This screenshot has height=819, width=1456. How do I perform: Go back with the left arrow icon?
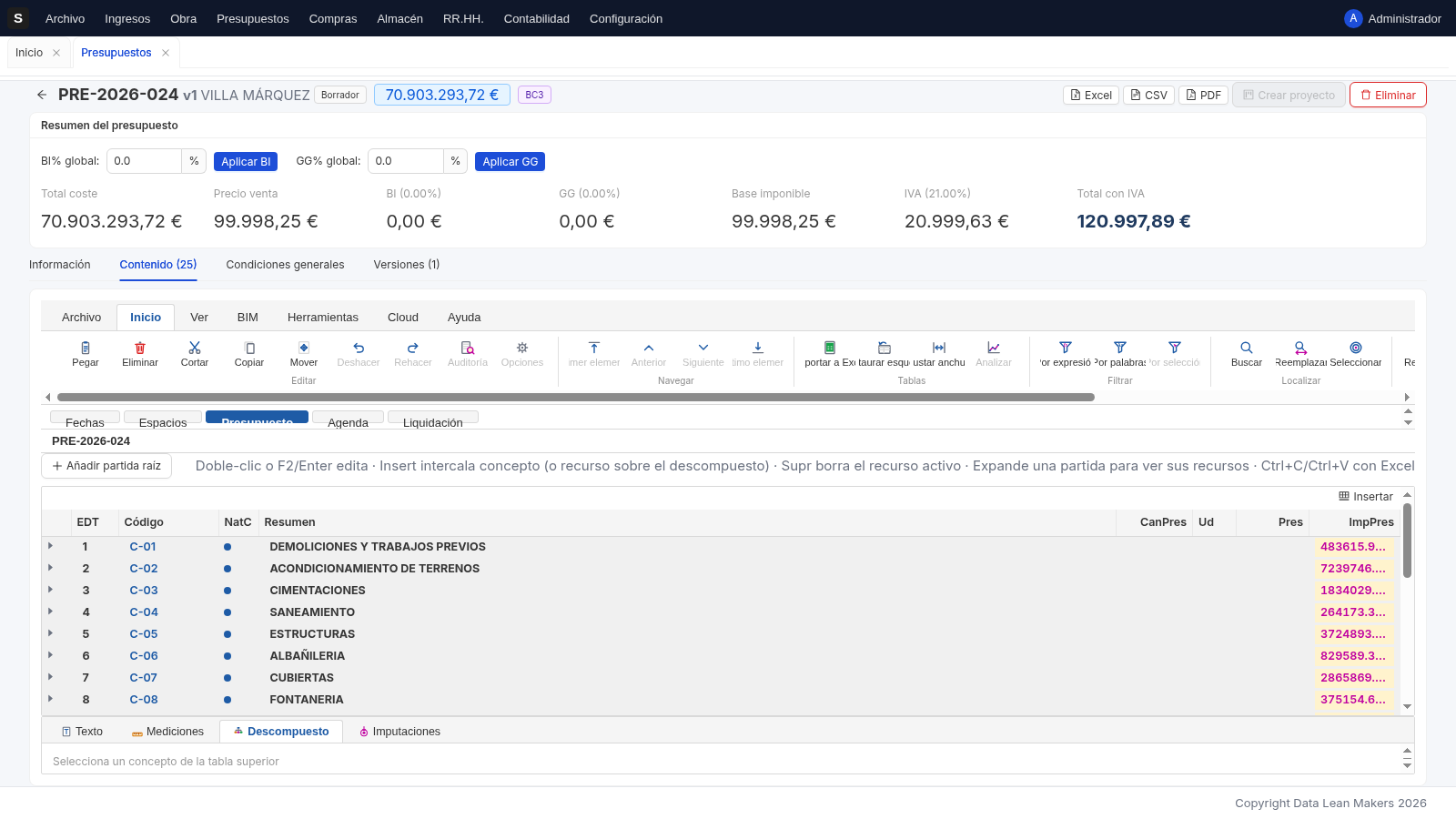(x=42, y=95)
